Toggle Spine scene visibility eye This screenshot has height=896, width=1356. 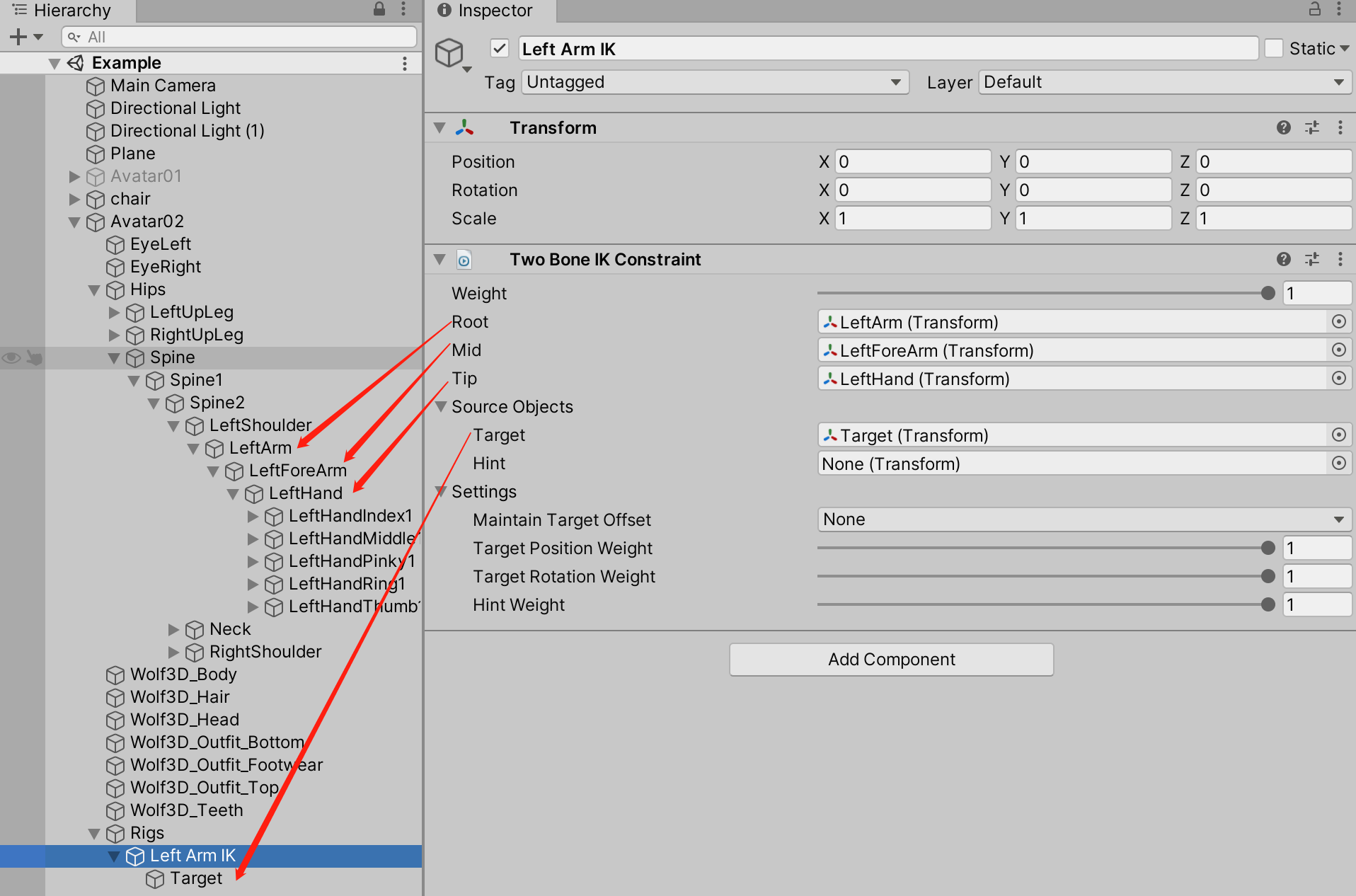(x=11, y=358)
